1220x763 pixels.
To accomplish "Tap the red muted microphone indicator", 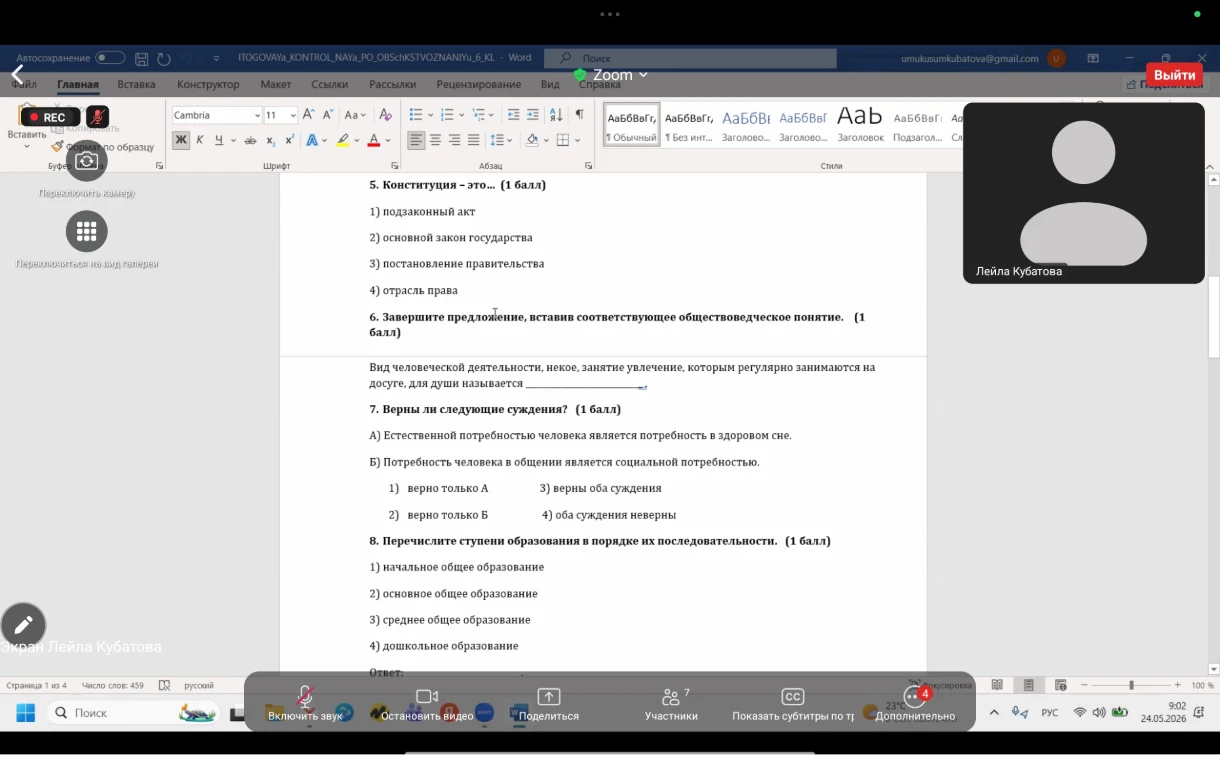I will click(x=97, y=117).
